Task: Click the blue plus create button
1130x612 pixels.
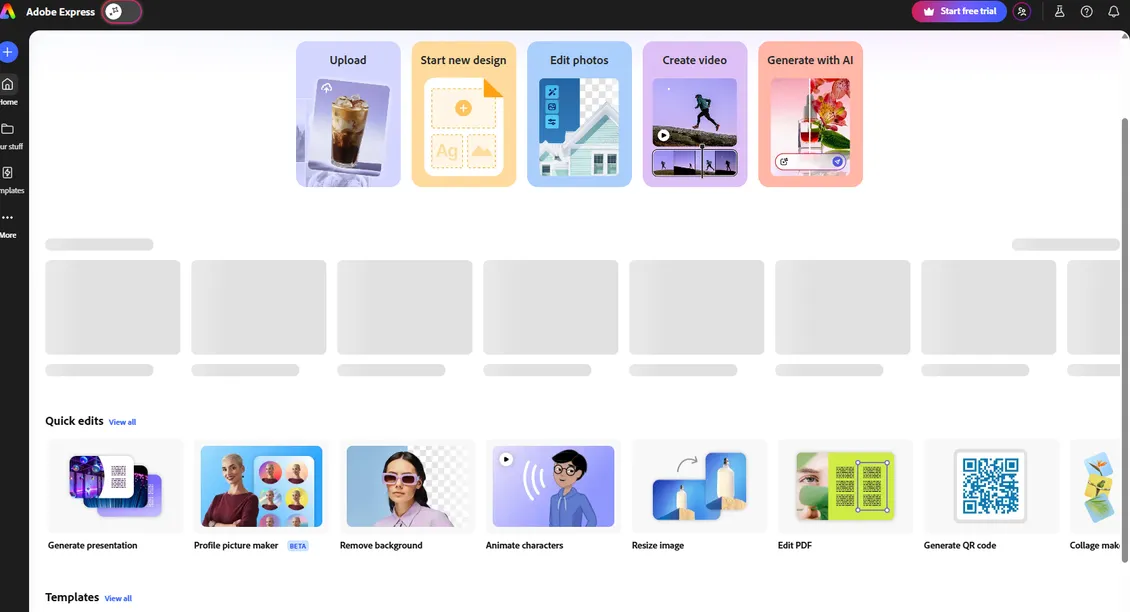Action: point(8,52)
